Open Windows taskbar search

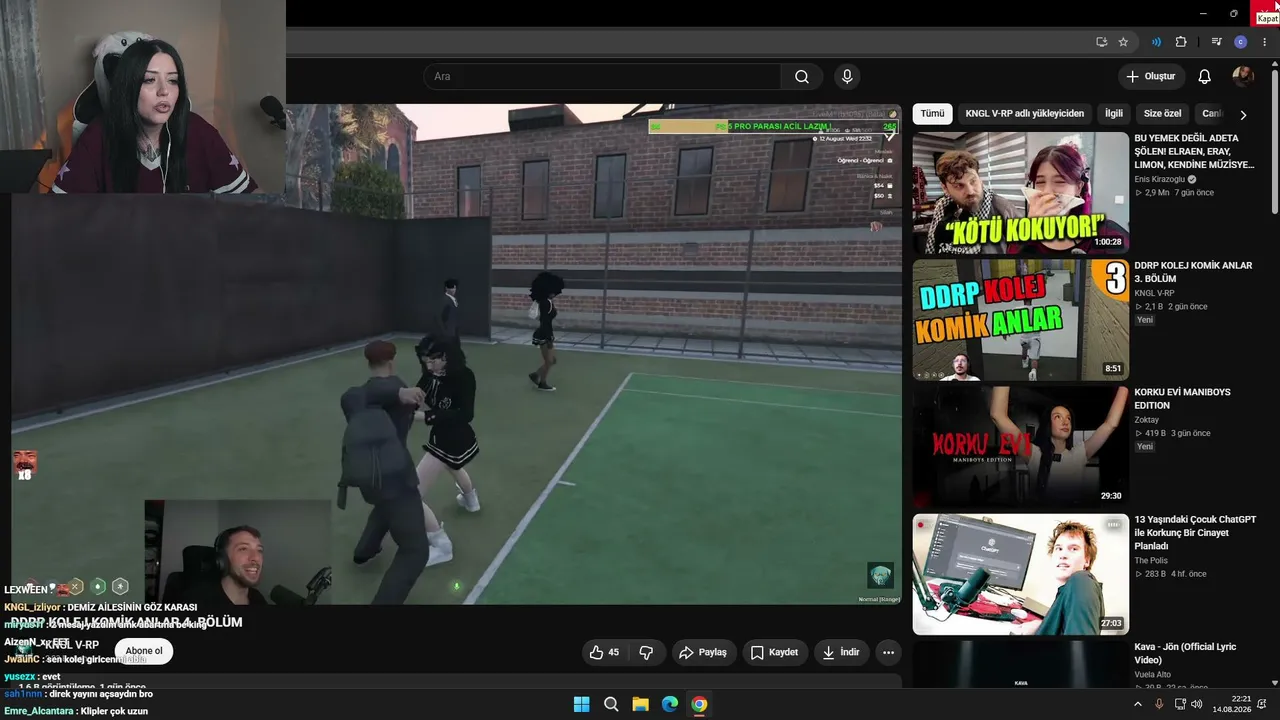click(x=611, y=704)
